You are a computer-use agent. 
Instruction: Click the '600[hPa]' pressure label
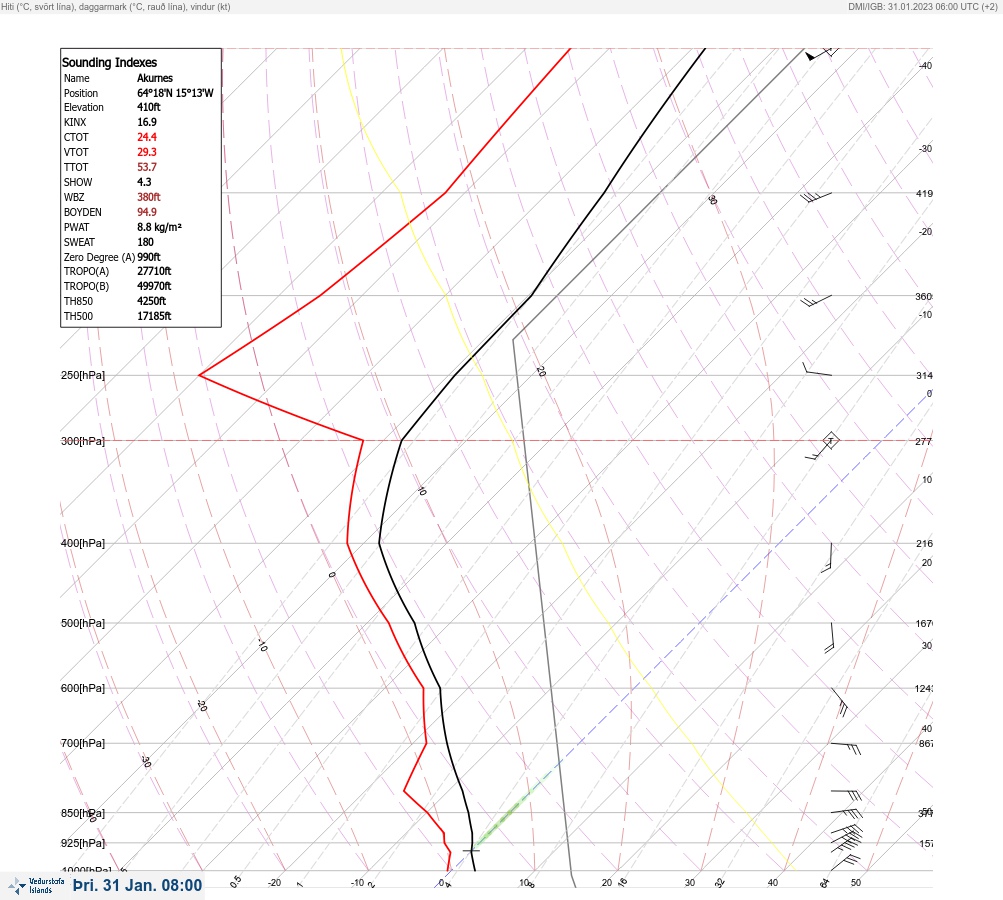[x=83, y=688]
